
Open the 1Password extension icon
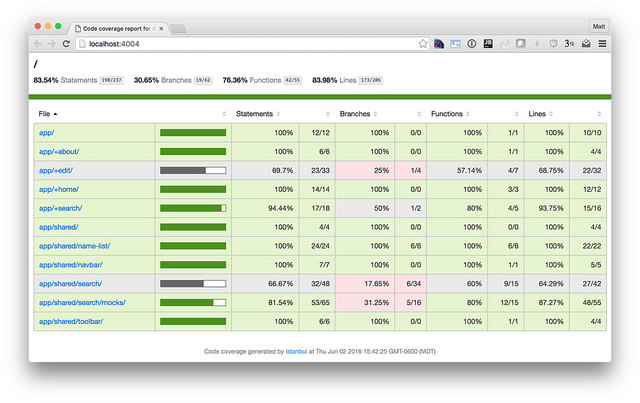[x=471, y=44]
